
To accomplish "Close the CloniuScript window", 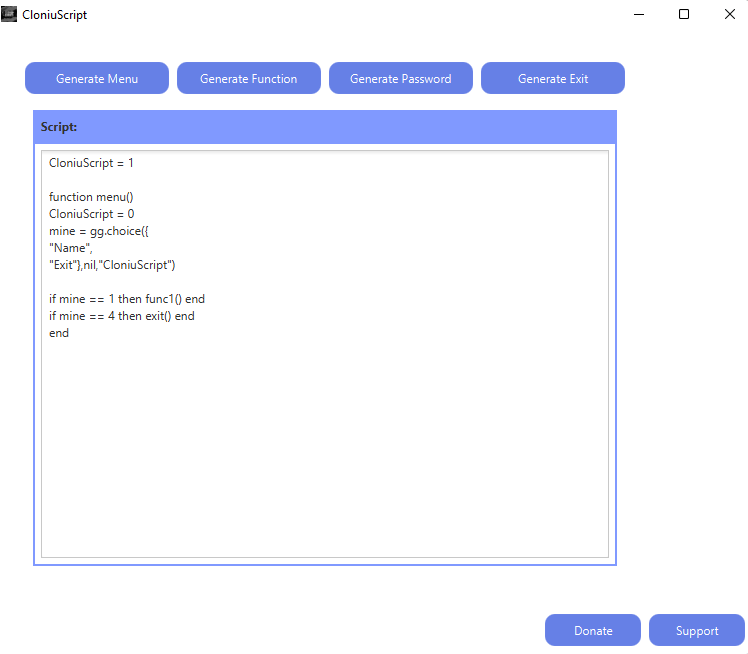I will click(729, 14).
